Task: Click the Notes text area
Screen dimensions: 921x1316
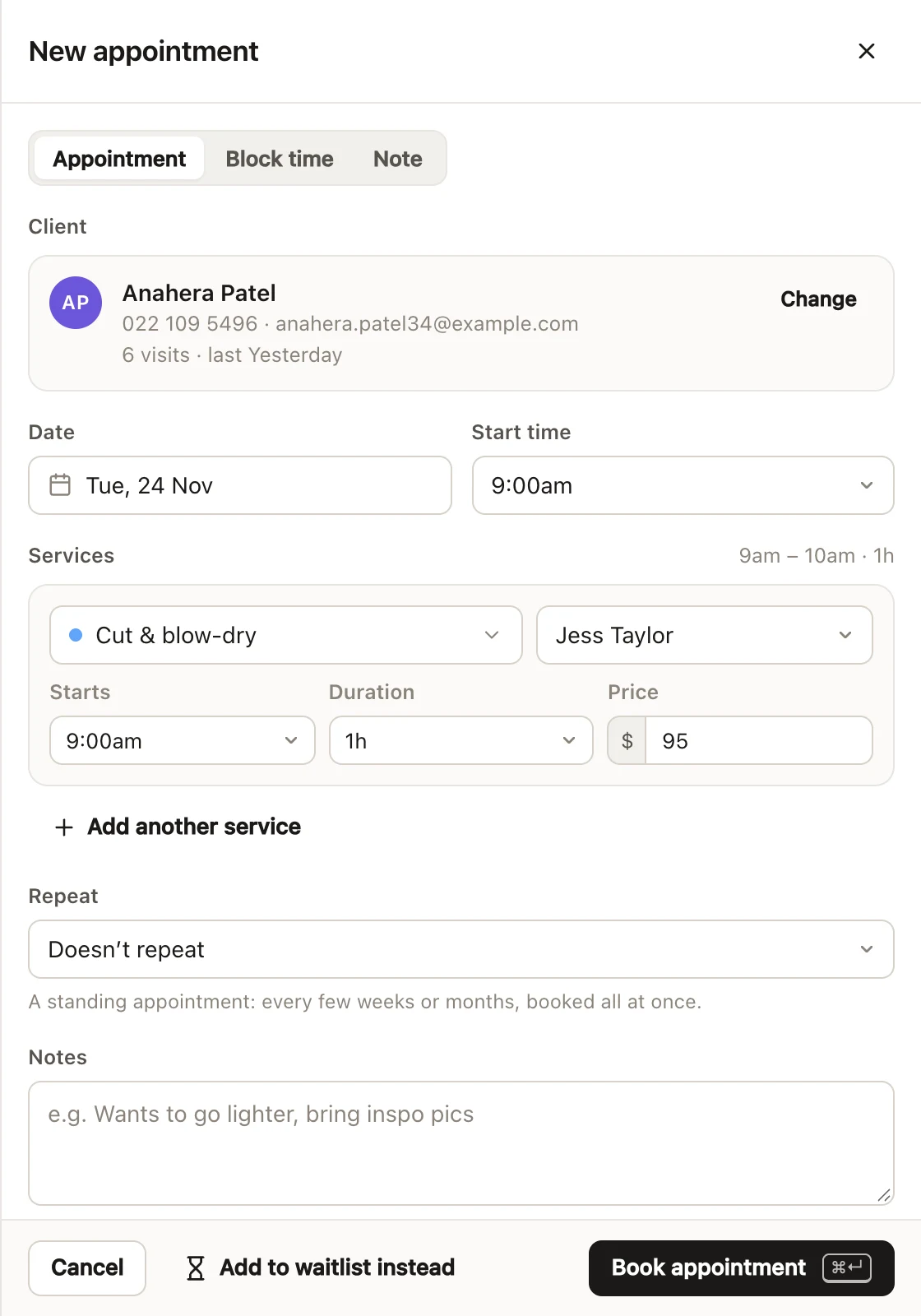Action: tap(460, 1143)
